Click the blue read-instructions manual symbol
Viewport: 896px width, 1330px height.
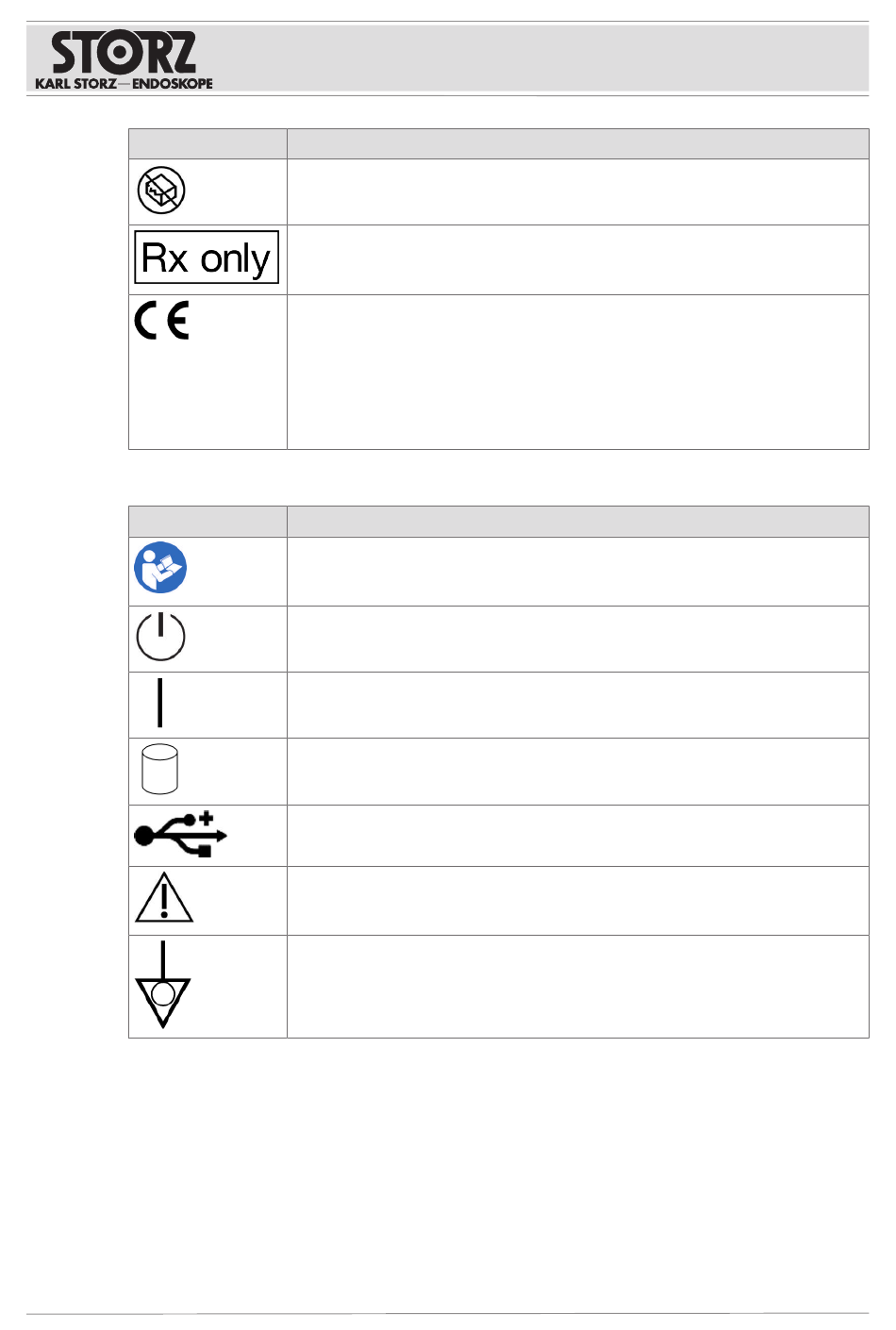point(160,568)
